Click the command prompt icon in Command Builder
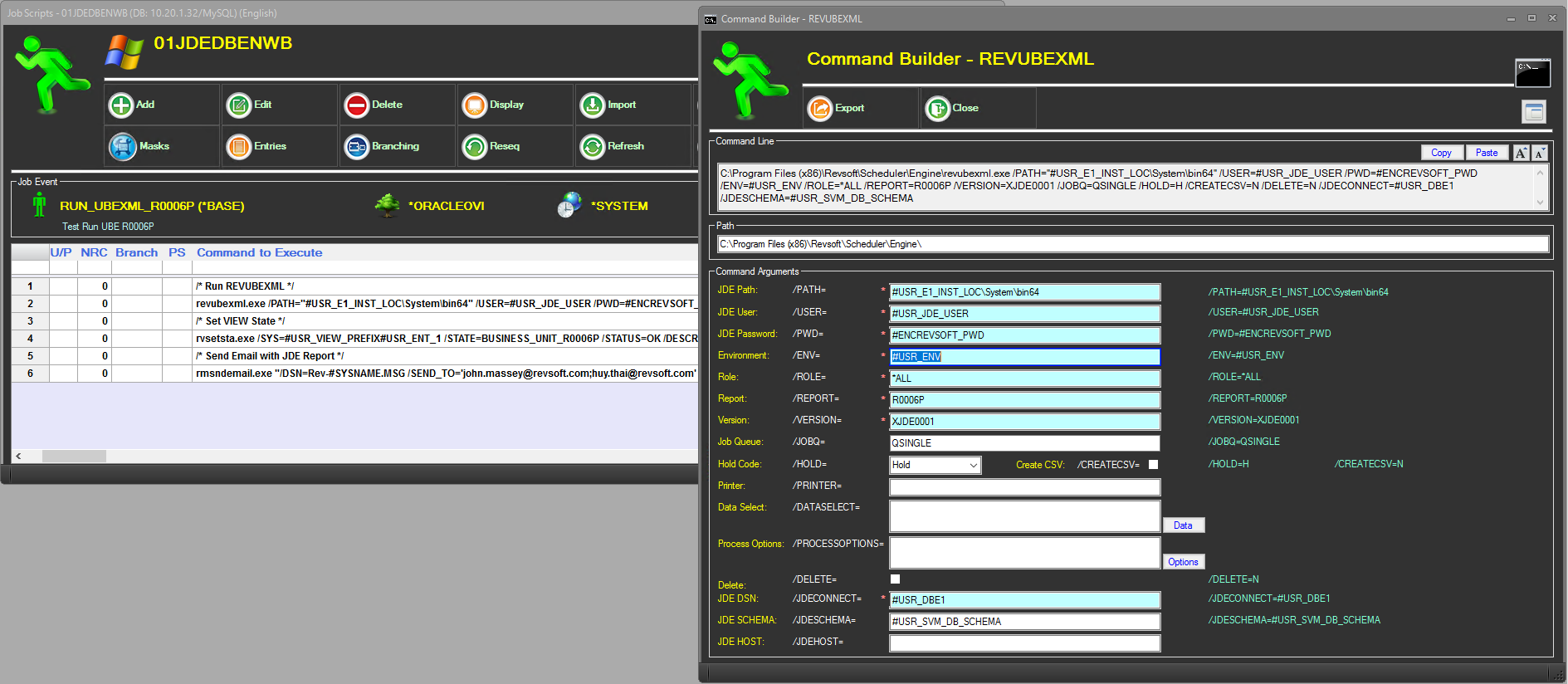 tap(1532, 73)
